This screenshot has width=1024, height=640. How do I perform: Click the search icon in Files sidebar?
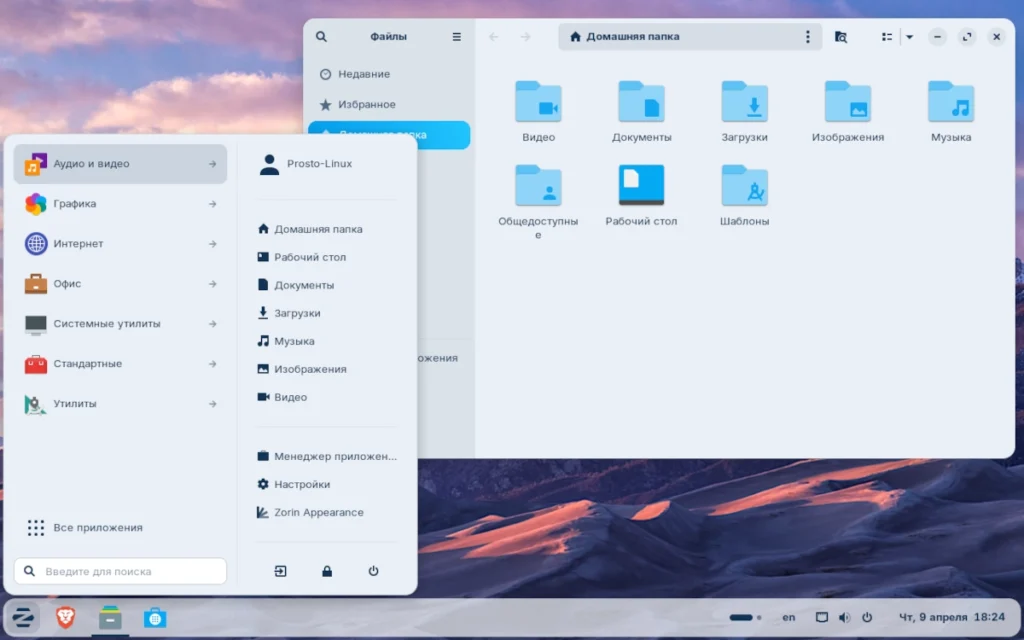[321, 37]
